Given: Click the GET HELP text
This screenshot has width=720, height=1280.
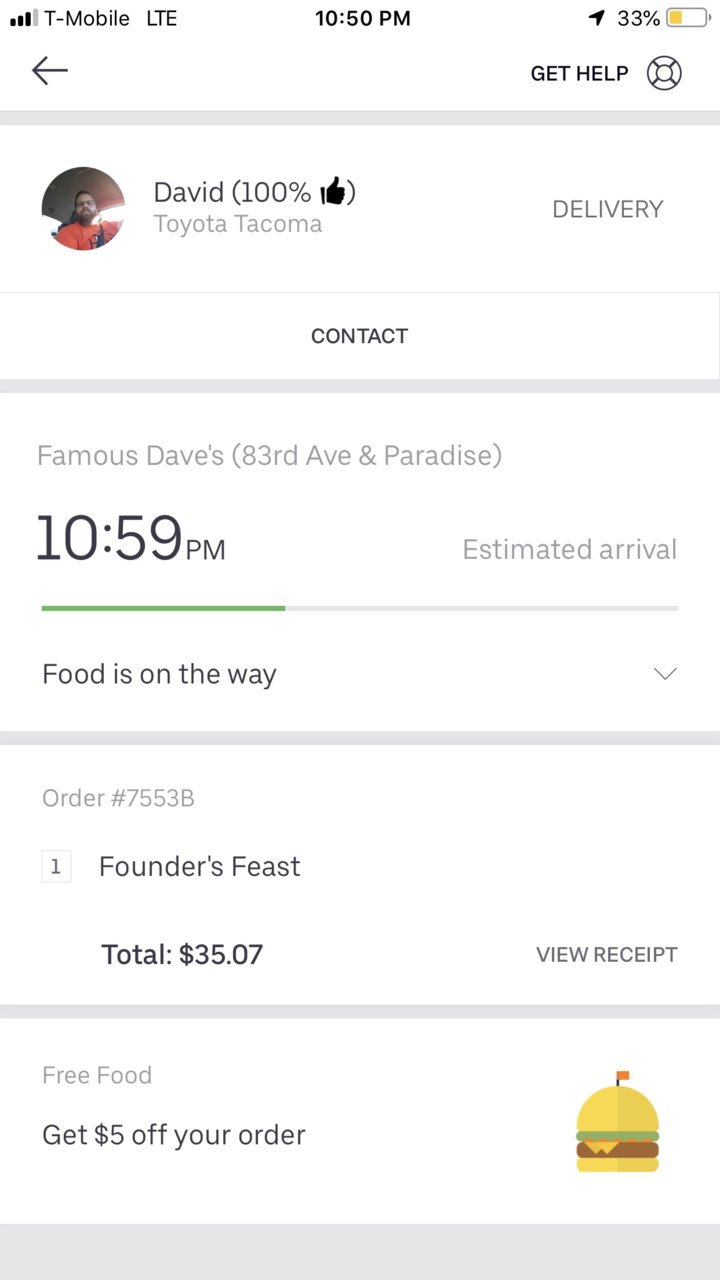Looking at the screenshot, I should click(x=579, y=73).
